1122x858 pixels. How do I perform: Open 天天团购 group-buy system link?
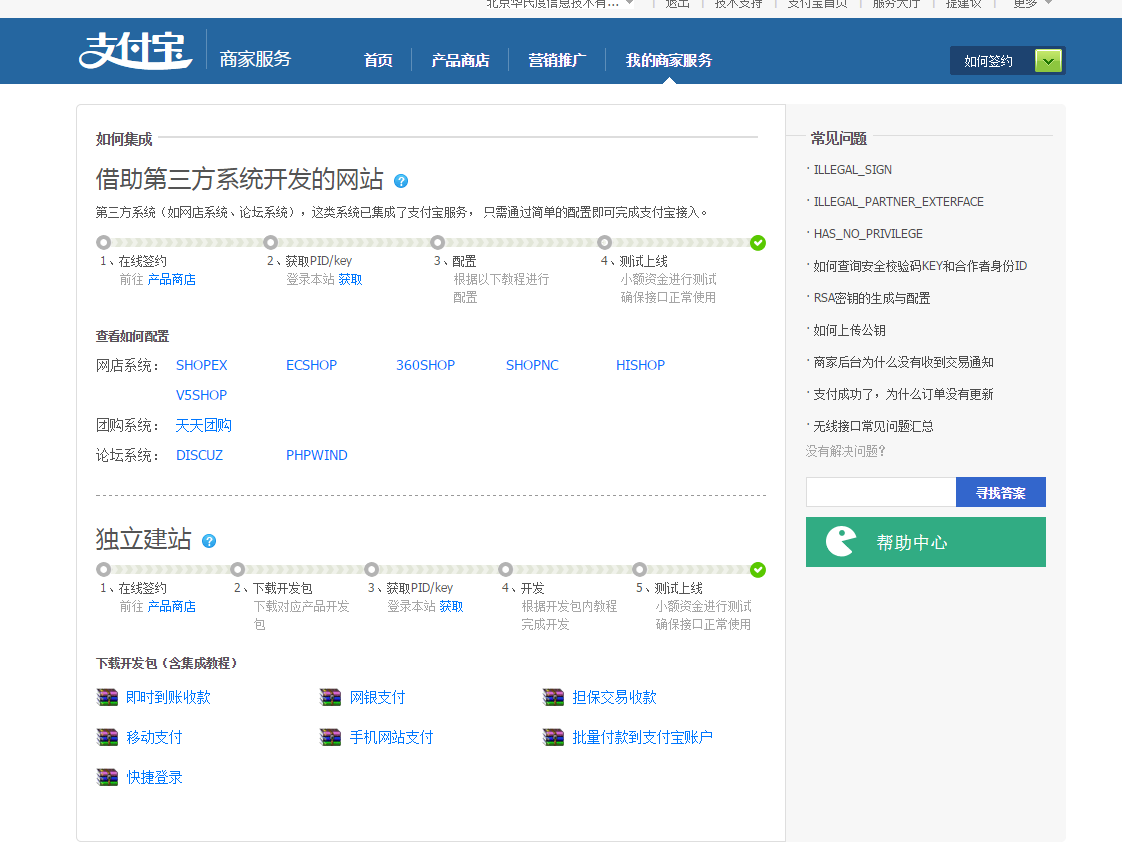(x=203, y=425)
